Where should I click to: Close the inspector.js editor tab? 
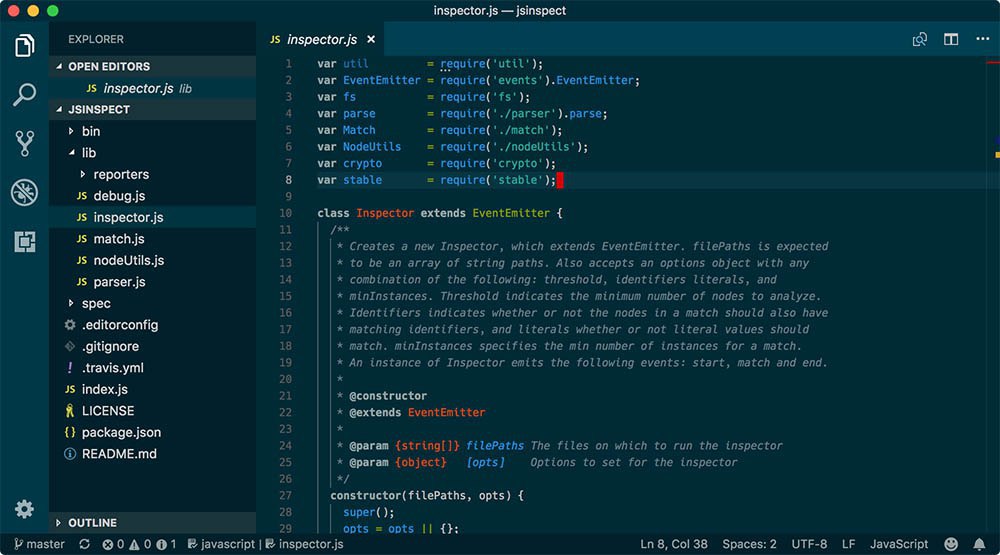[x=371, y=40]
